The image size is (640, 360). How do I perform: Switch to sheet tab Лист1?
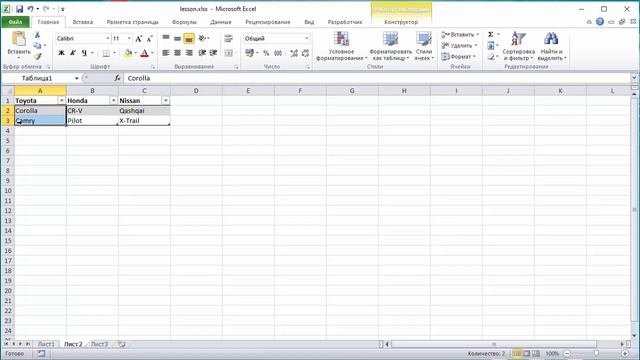tap(46, 344)
